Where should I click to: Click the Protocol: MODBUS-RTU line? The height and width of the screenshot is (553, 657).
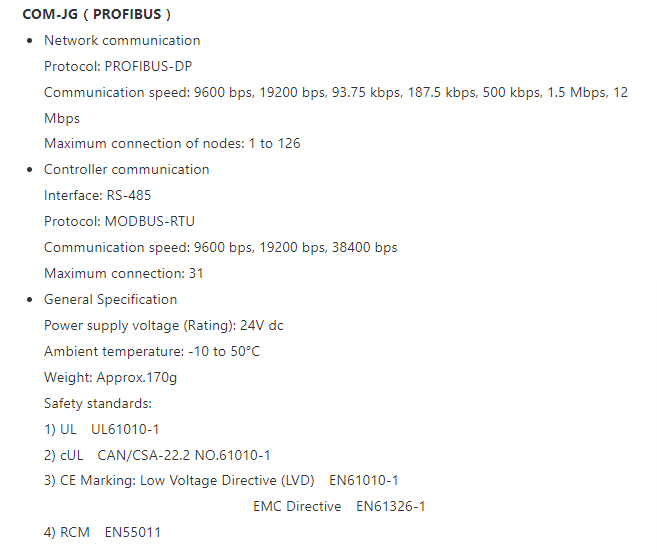[119, 221]
